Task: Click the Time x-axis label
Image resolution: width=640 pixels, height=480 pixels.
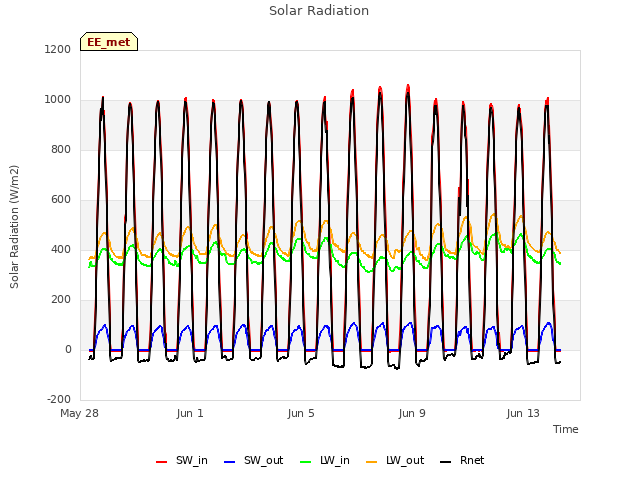Action: 566,429
